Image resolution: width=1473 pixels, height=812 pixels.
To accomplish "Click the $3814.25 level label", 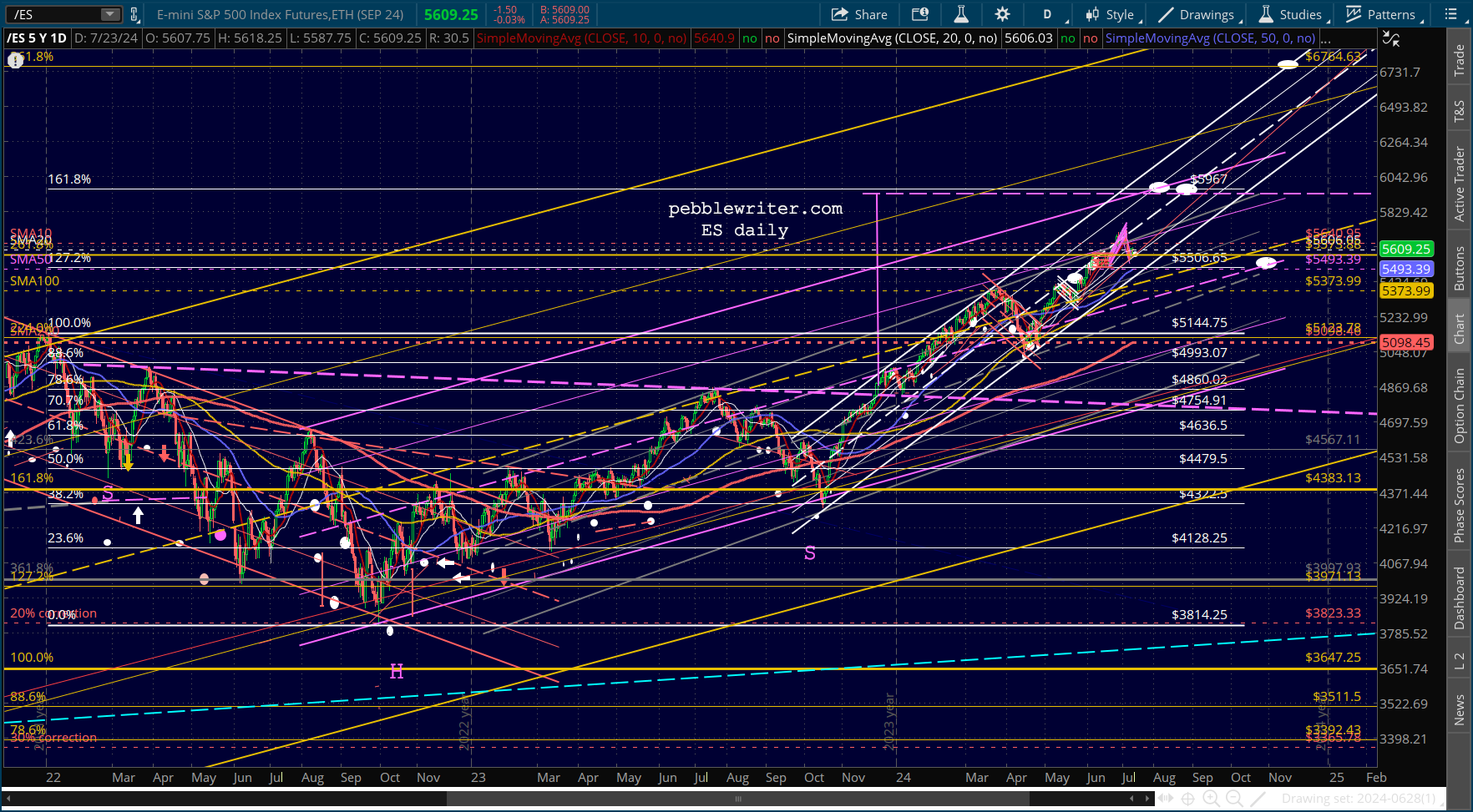I will click(1199, 614).
